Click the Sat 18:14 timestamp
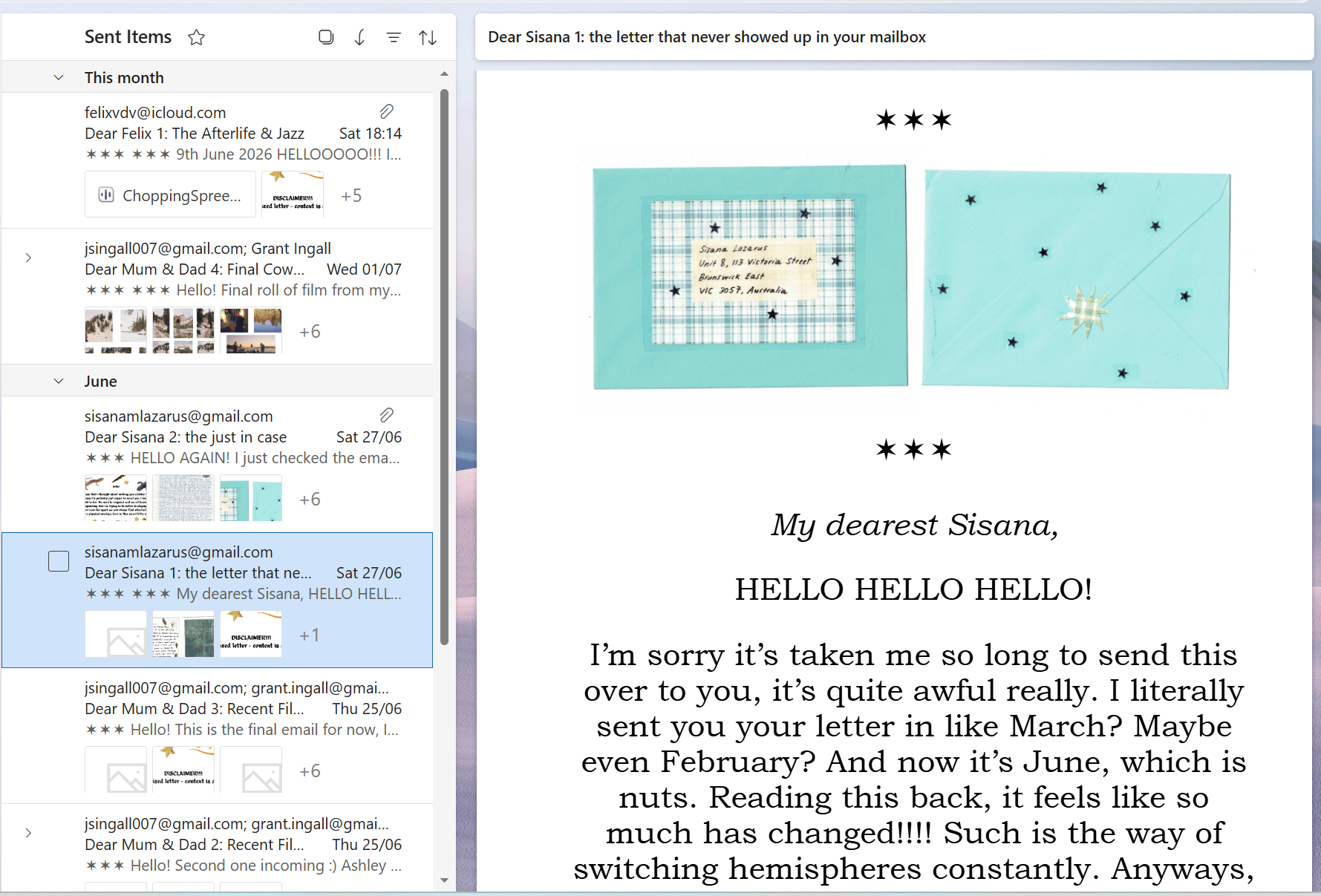Image resolution: width=1321 pixels, height=896 pixels. [371, 134]
